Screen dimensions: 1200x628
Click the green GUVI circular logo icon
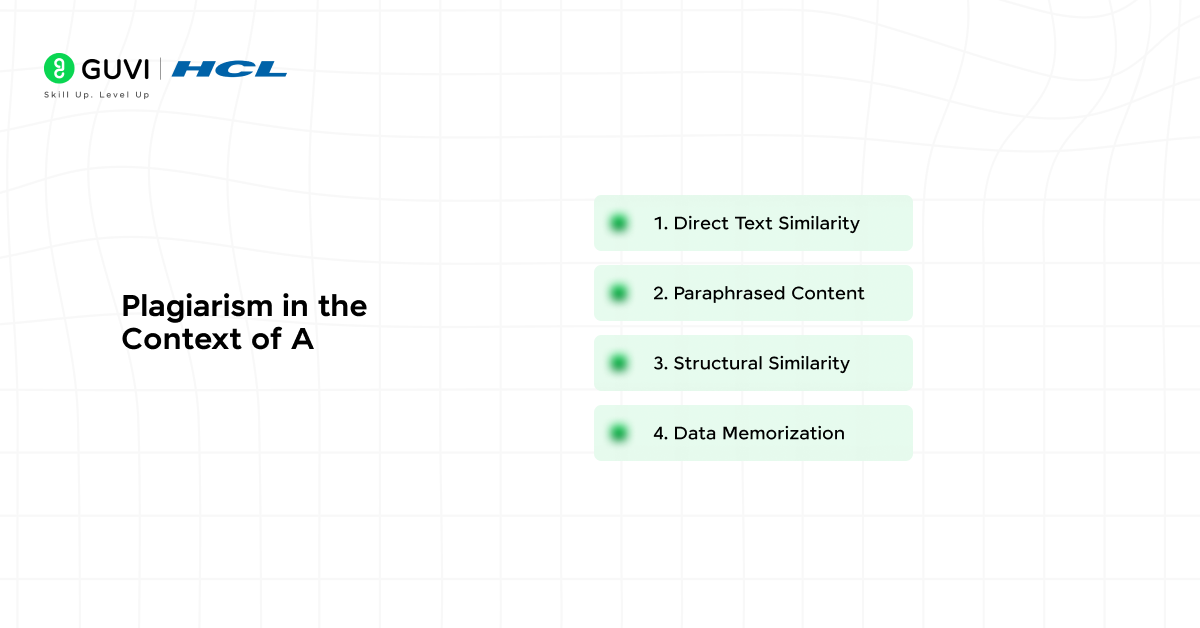(x=59, y=68)
